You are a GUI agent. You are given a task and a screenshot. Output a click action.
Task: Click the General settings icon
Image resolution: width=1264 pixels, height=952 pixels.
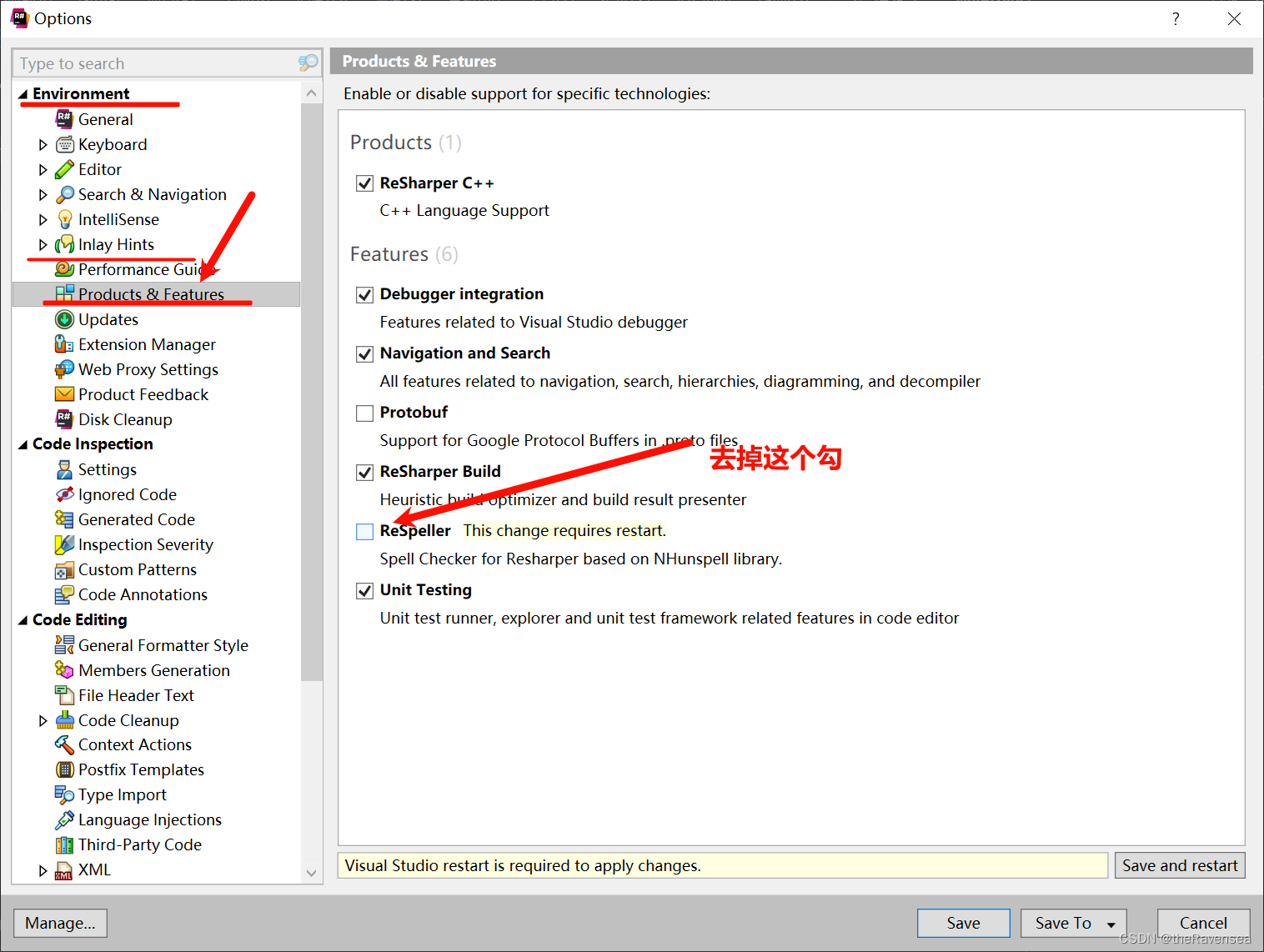pyautogui.click(x=64, y=119)
